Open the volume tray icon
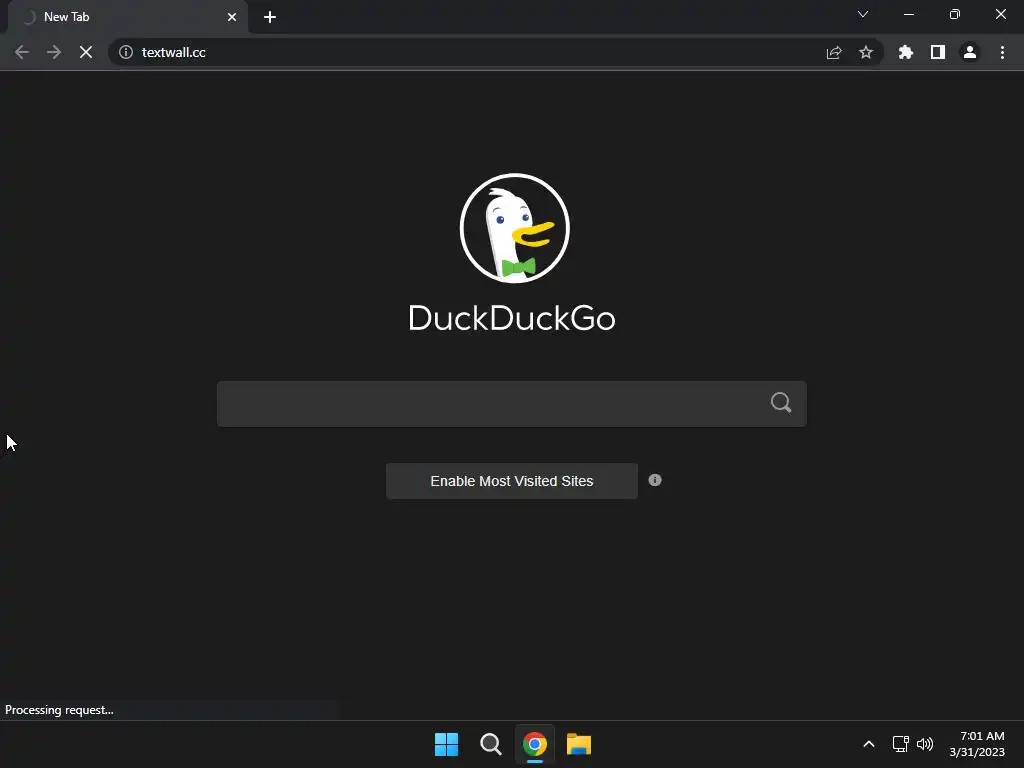1024x768 pixels. coord(925,744)
